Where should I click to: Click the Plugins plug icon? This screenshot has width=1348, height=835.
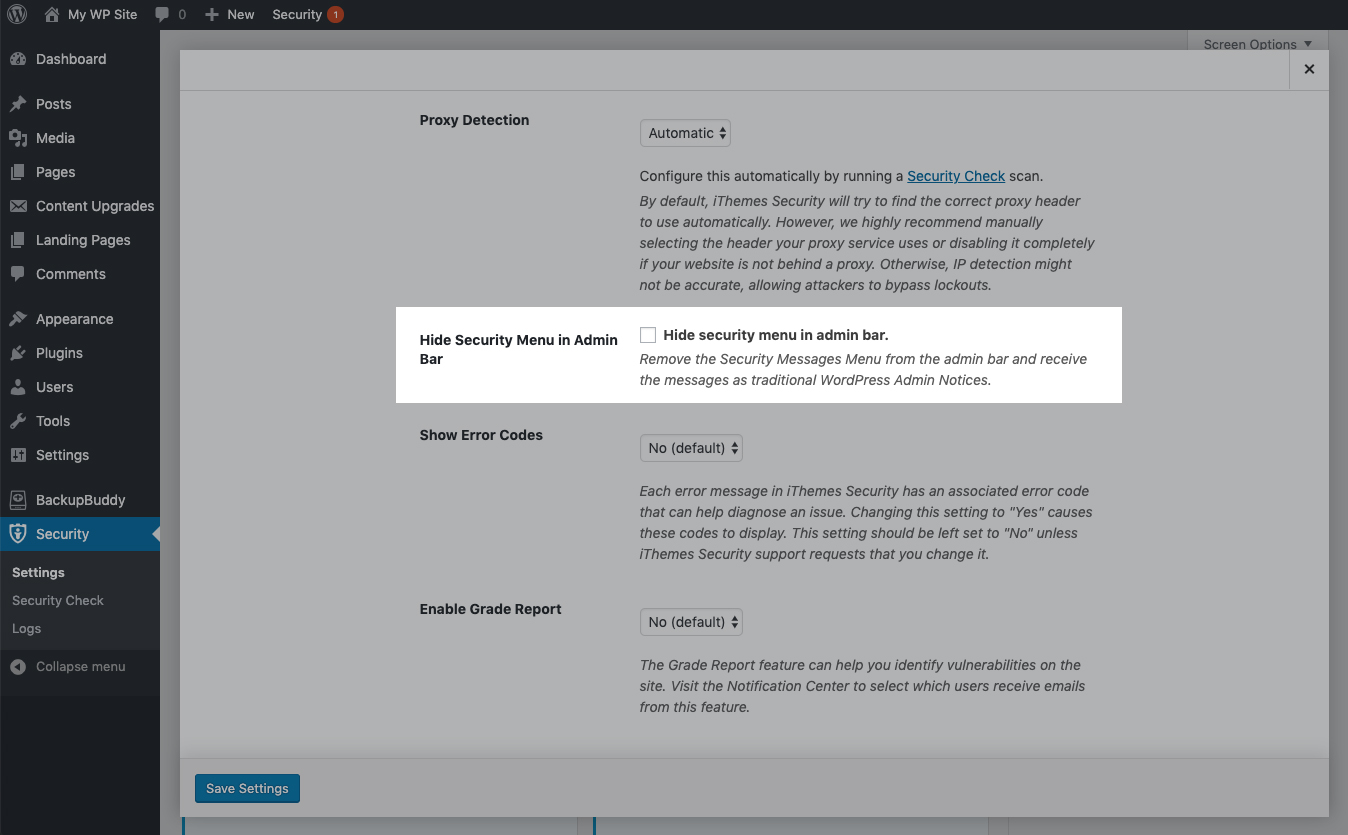18,353
